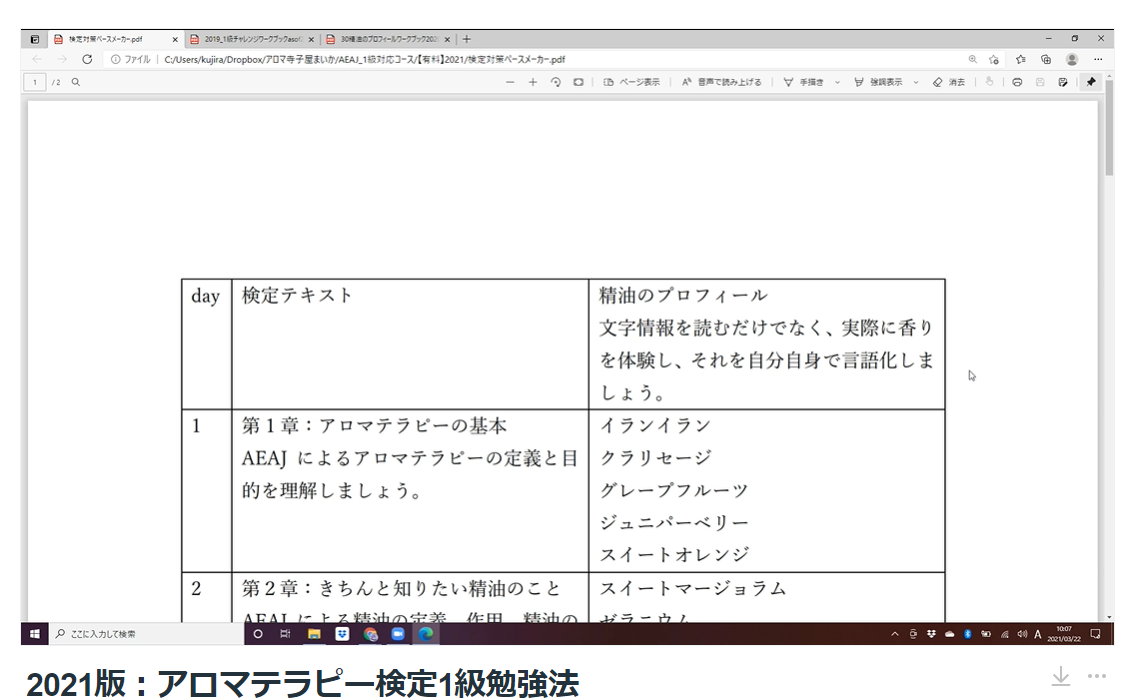1130x699 pixels.
Task: Open browser zoom indicator in address bar
Action: (972, 59)
